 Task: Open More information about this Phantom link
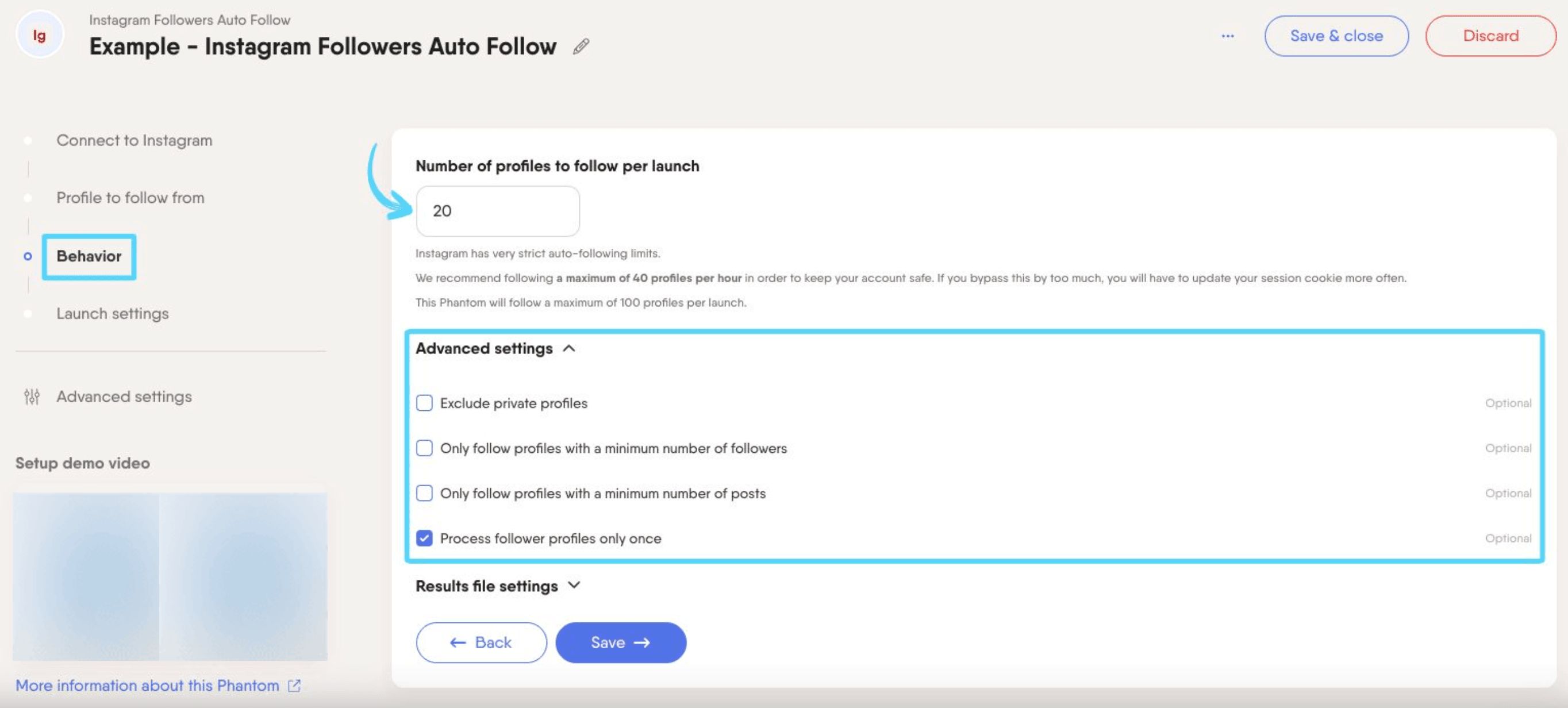147,686
